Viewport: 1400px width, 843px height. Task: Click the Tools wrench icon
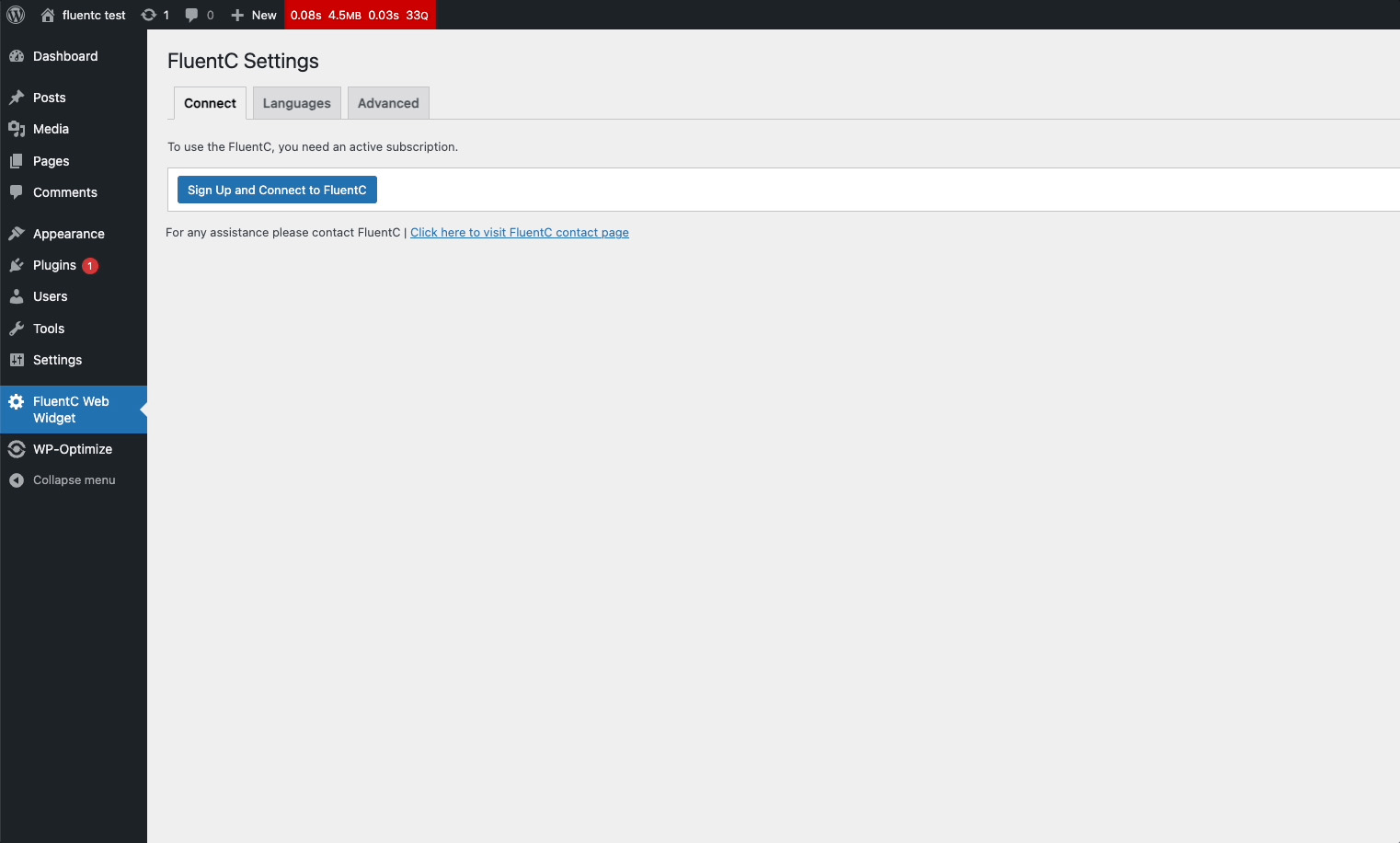click(17, 329)
